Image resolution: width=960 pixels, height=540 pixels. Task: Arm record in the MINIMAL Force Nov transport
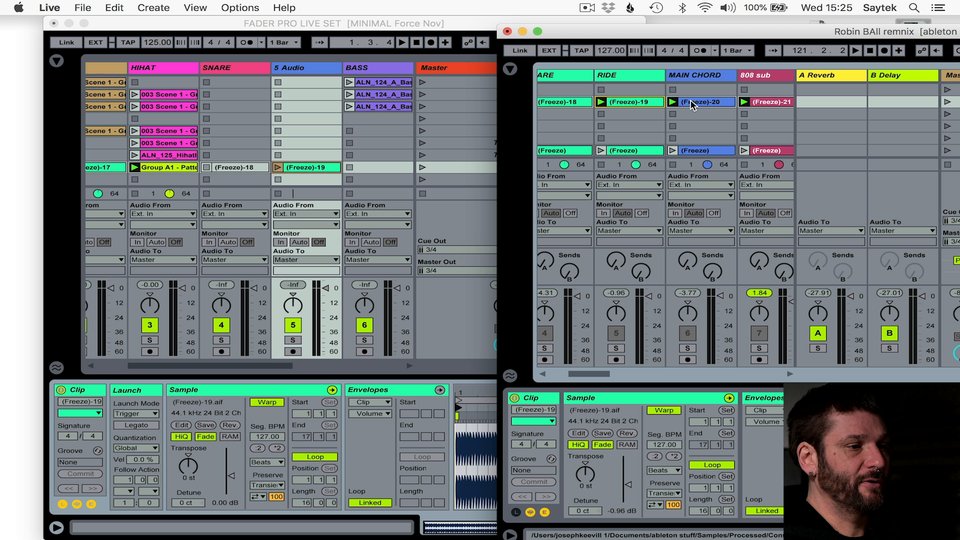[430, 42]
